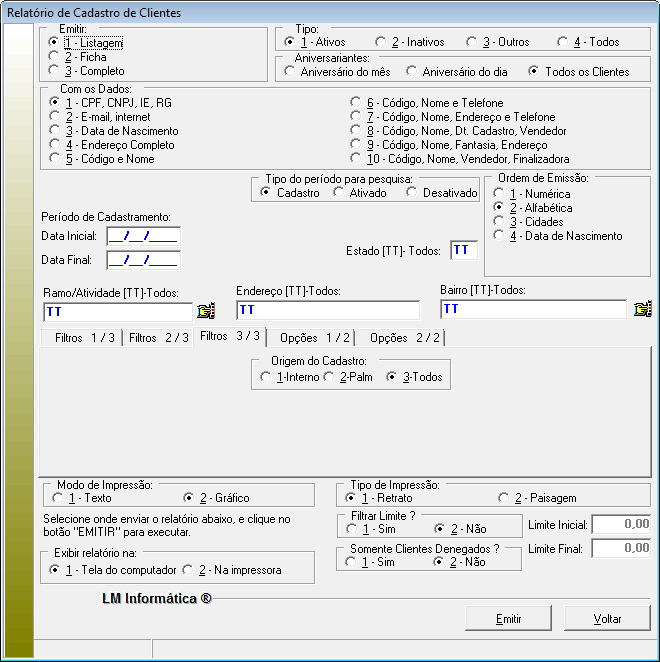Image resolution: width=660 pixels, height=662 pixels.
Task: Click lookup icon beside Ramo/Atividade field
Action: [206, 310]
